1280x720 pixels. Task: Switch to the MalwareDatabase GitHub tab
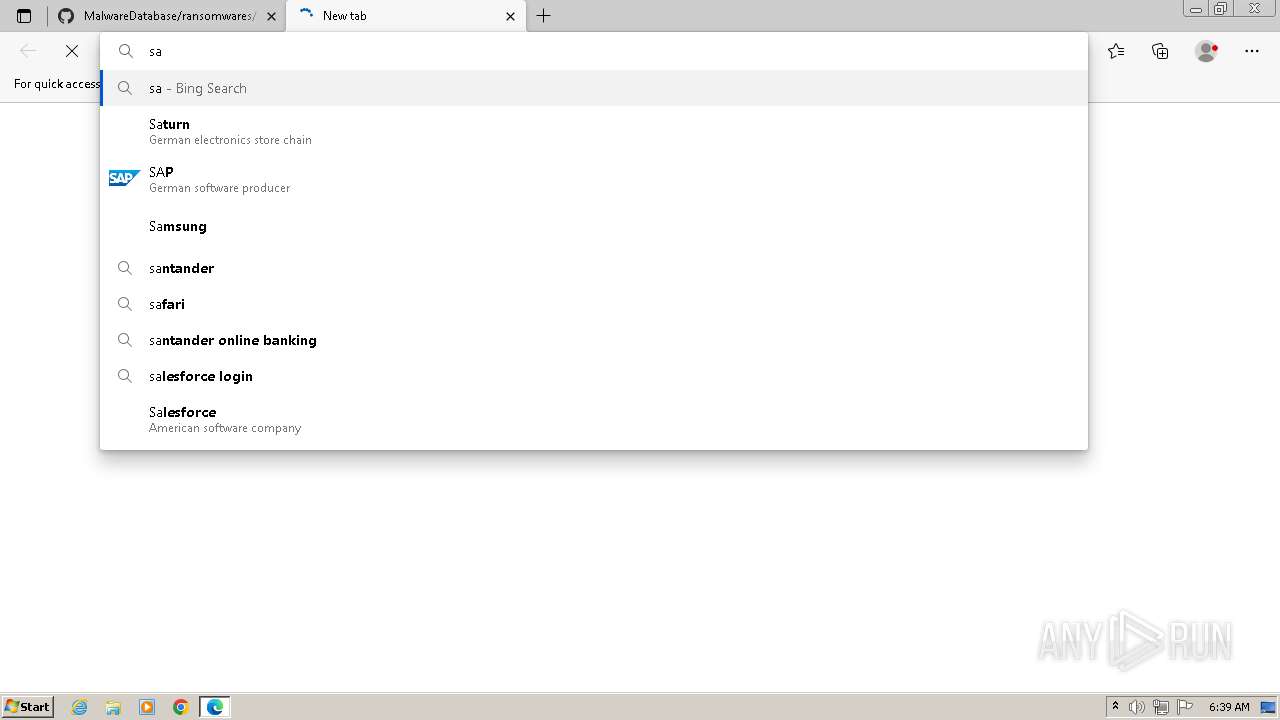(166, 16)
